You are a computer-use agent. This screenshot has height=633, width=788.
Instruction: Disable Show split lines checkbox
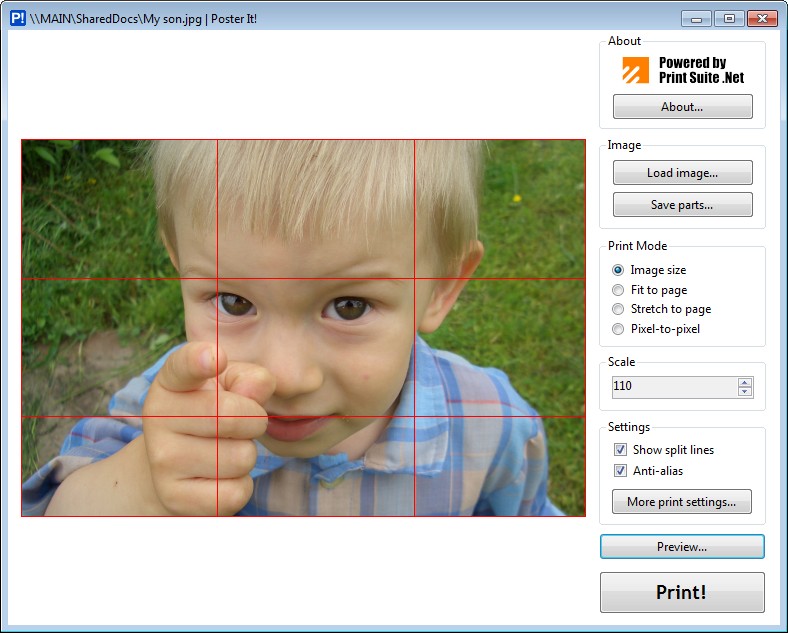621,450
